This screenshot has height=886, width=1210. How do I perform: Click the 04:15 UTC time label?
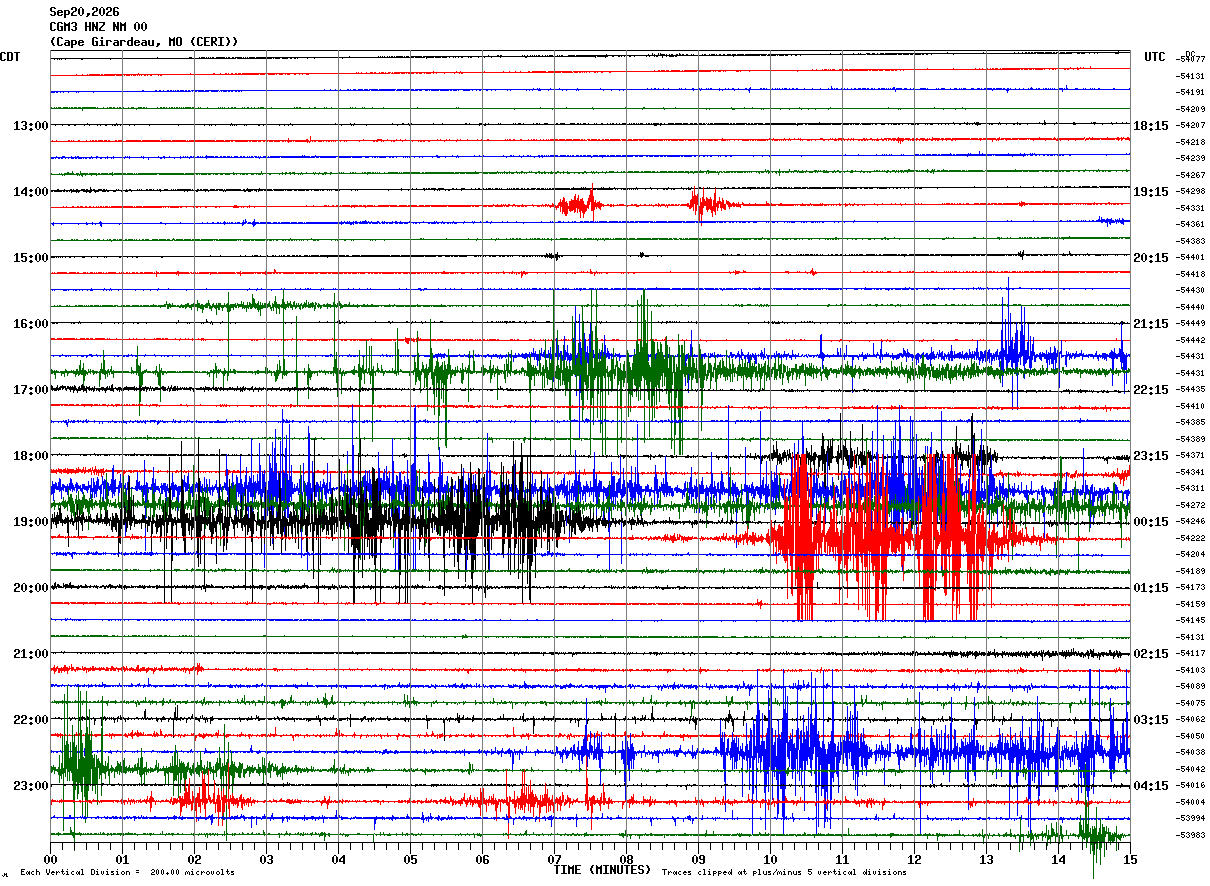[1151, 786]
